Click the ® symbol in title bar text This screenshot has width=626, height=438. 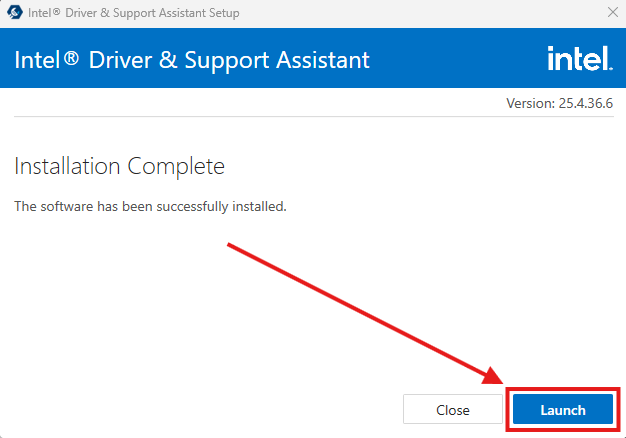[x=56, y=12]
